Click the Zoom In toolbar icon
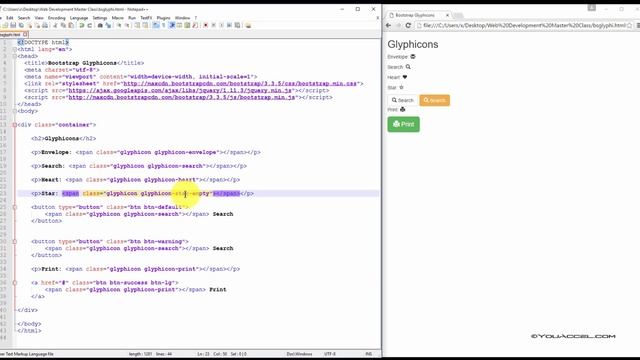Screen dimensions: 640x360 (119, 25)
